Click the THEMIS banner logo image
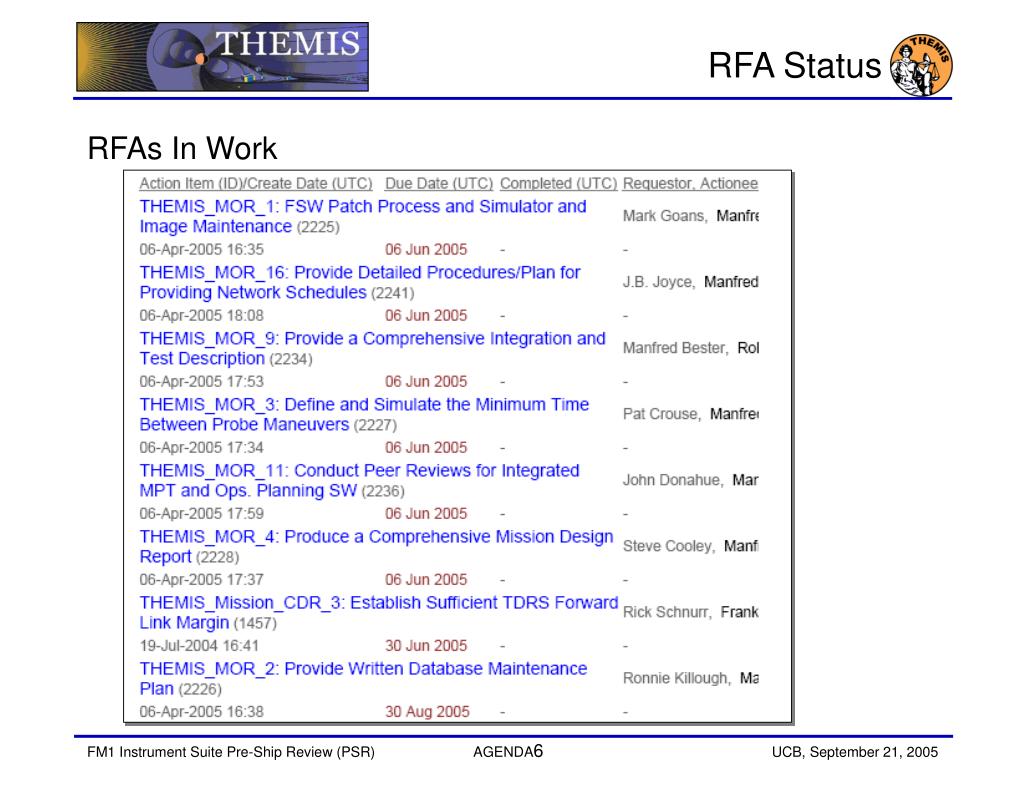 (222, 57)
